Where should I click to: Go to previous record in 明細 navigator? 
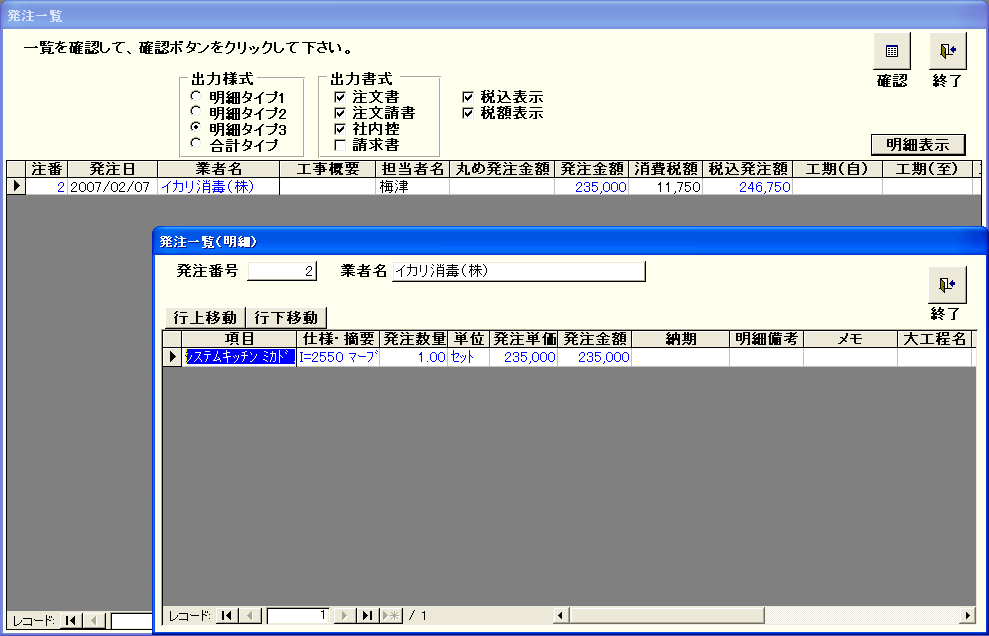point(249,615)
